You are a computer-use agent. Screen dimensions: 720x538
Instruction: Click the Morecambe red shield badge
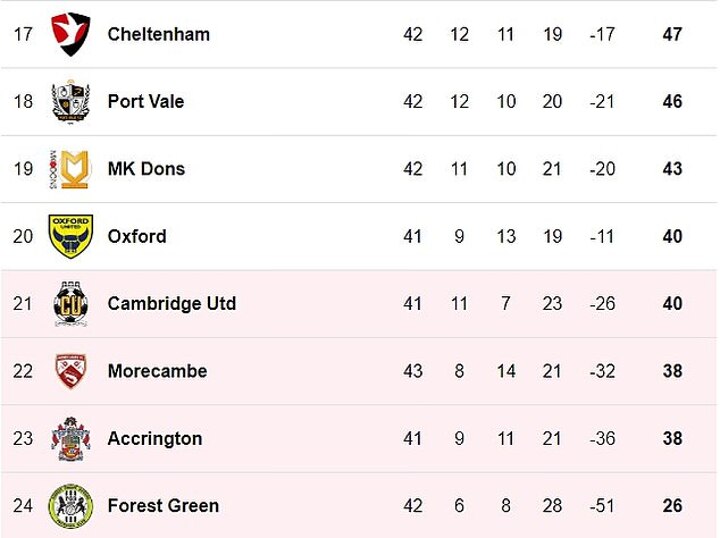tap(70, 371)
